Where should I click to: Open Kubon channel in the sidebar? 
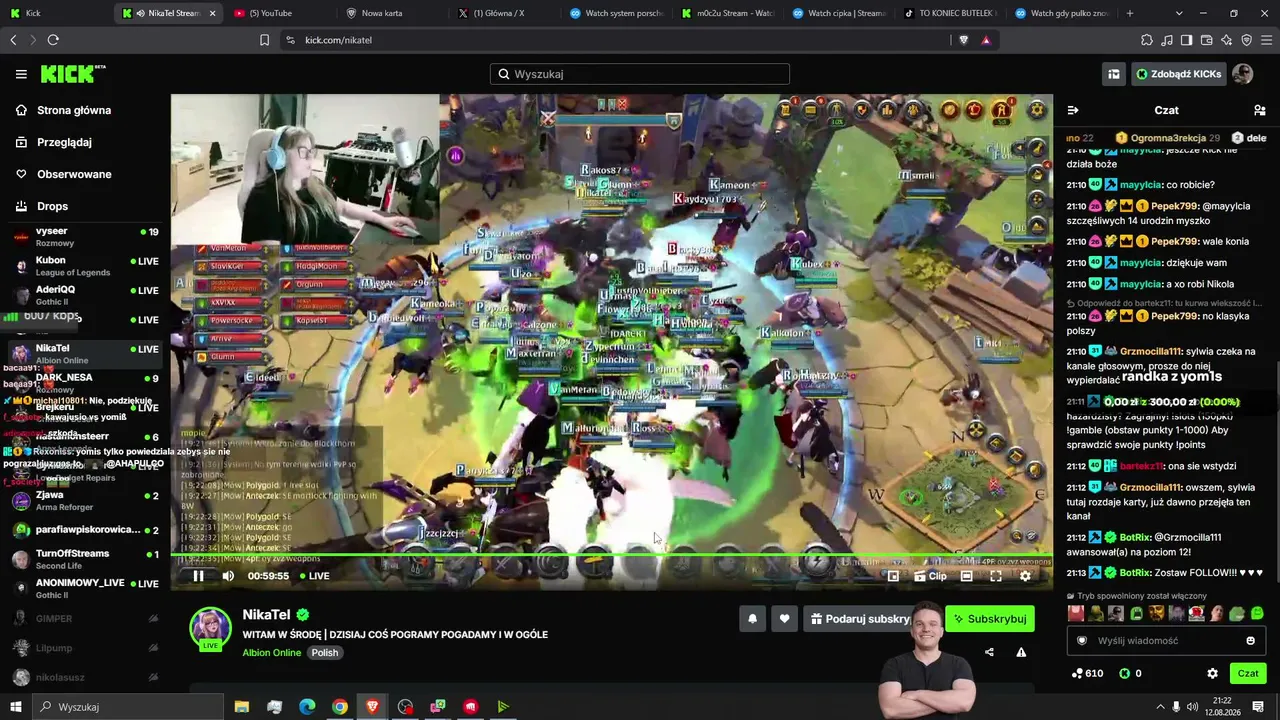pyautogui.click(x=85, y=265)
